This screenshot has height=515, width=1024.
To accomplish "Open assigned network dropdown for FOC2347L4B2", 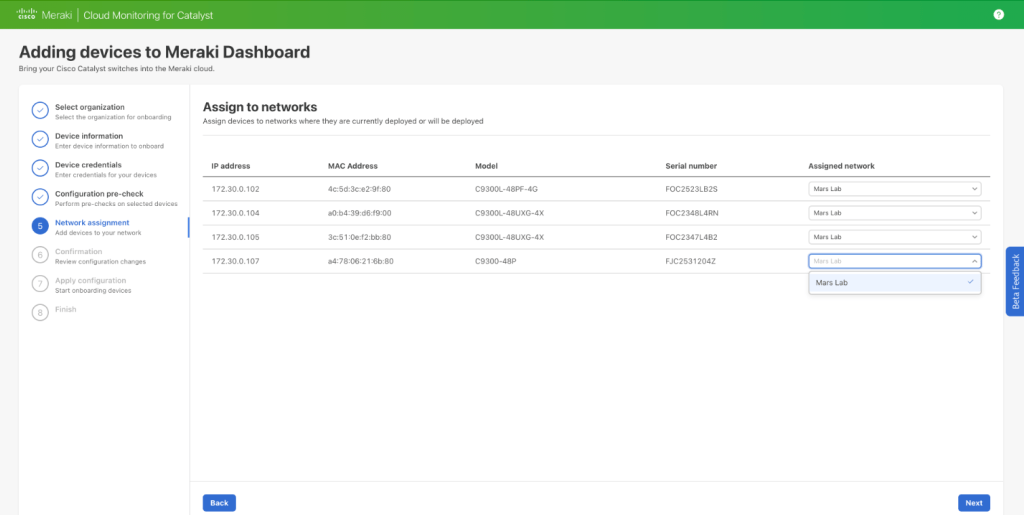I will pyautogui.click(x=894, y=237).
